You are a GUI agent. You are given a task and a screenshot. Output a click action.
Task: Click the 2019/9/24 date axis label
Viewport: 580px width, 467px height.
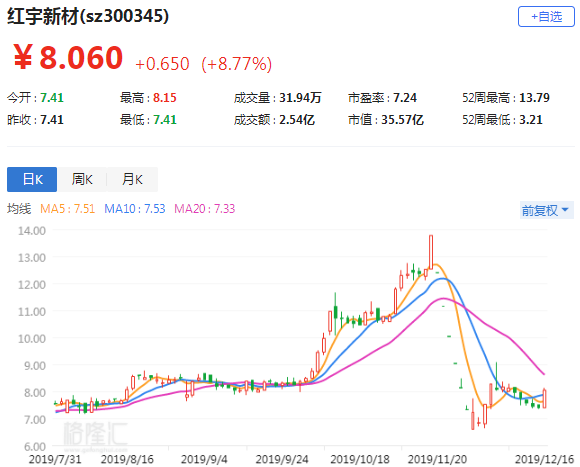pyautogui.click(x=282, y=459)
